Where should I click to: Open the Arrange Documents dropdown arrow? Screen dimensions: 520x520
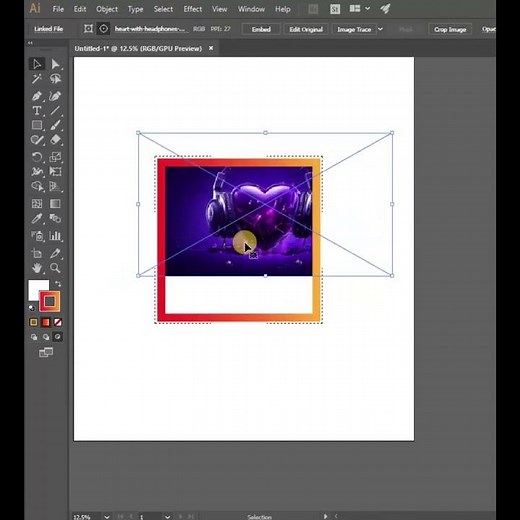coord(367,9)
